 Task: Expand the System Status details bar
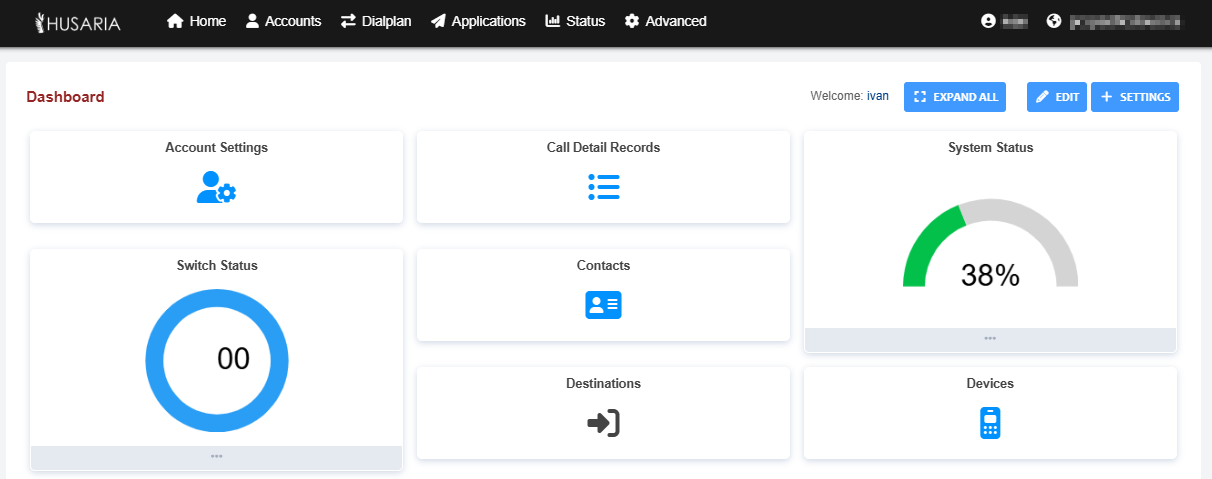pos(990,339)
